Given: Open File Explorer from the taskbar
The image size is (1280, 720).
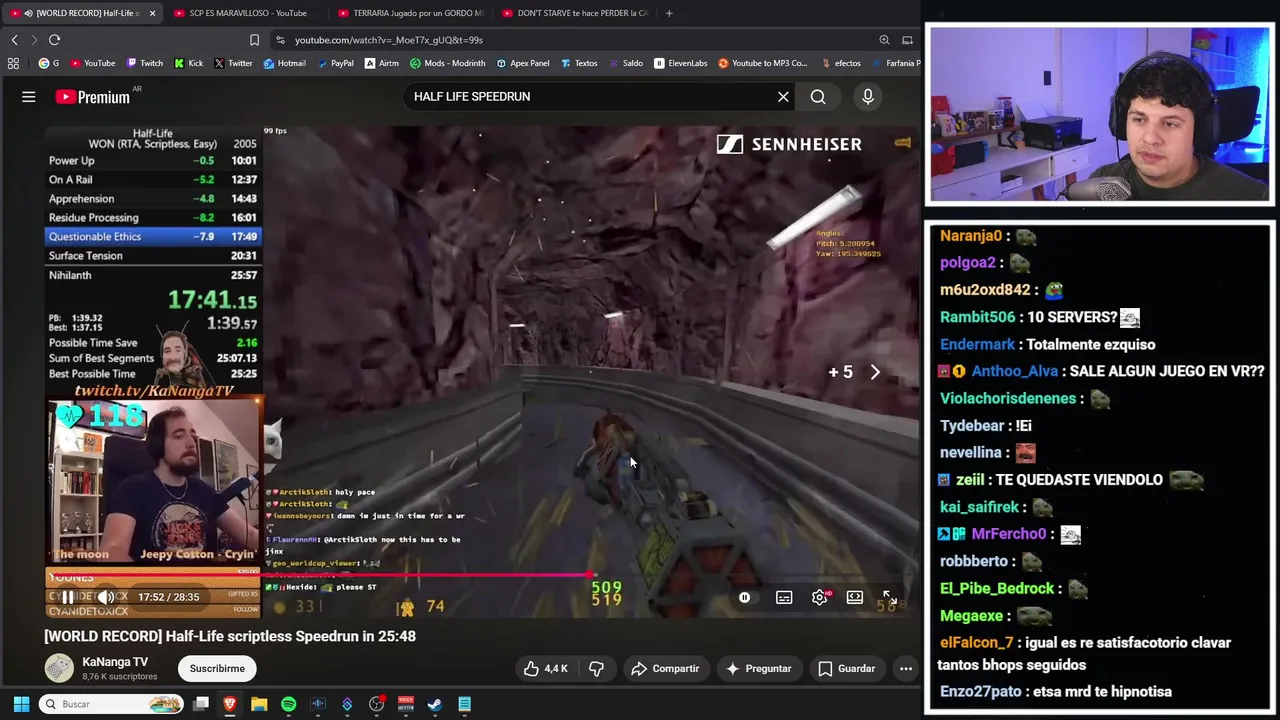Looking at the screenshot, I should click(259, 704).
